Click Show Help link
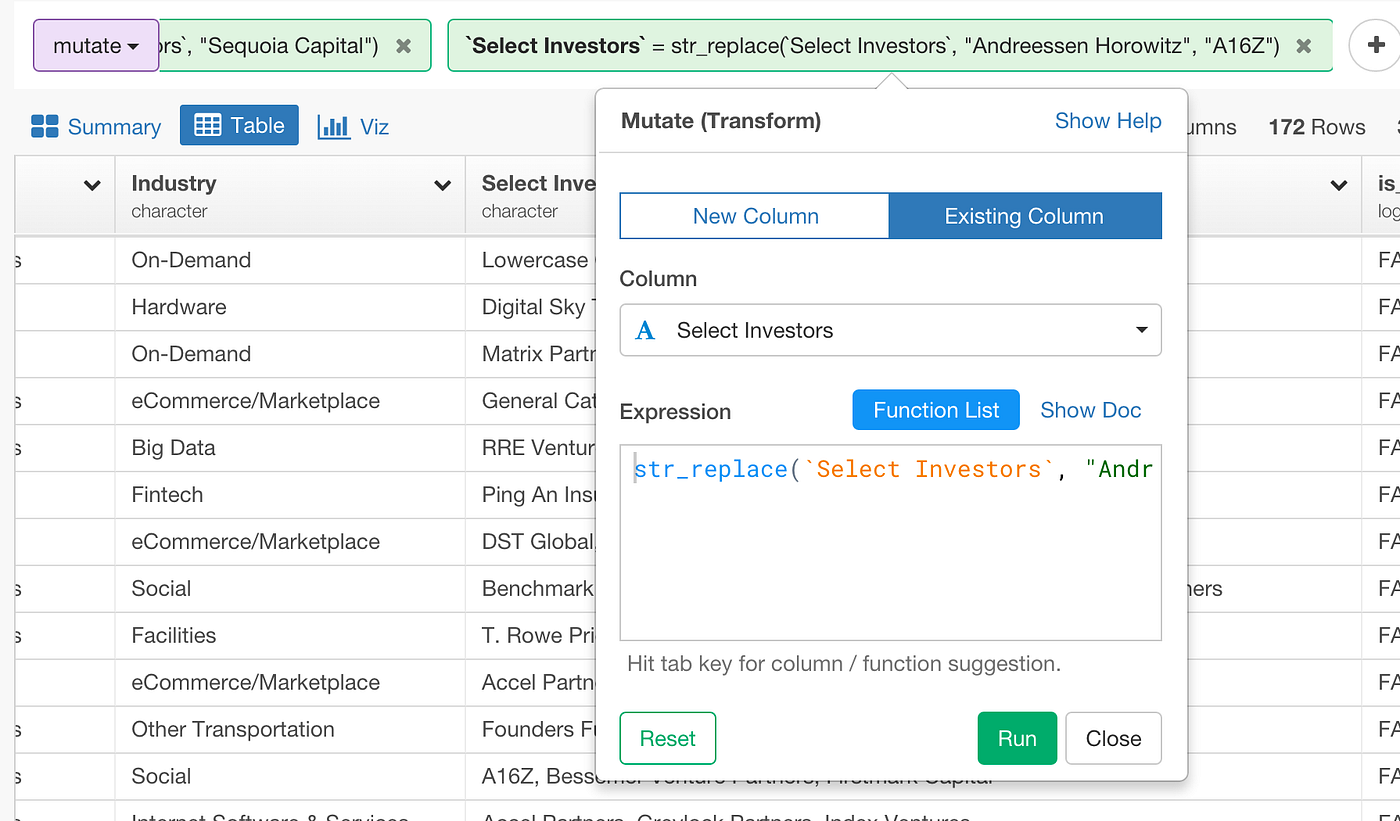Image resolution: width=1400 pixels, height=821 pixels. (x=1107, y=121)
